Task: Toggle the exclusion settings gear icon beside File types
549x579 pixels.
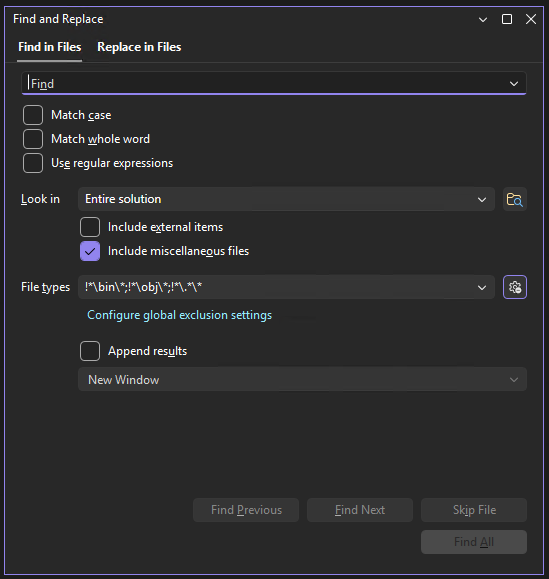Action: click(x=515, y=287)
